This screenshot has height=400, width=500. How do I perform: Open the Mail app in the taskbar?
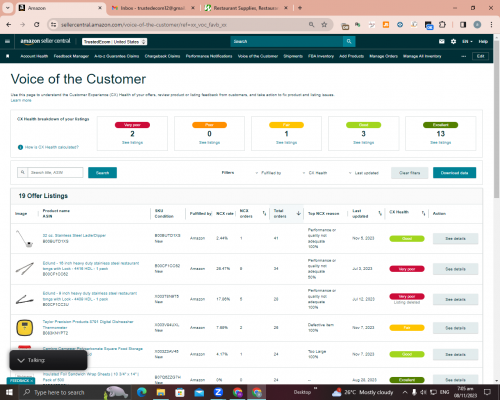[x=199, y=392]
